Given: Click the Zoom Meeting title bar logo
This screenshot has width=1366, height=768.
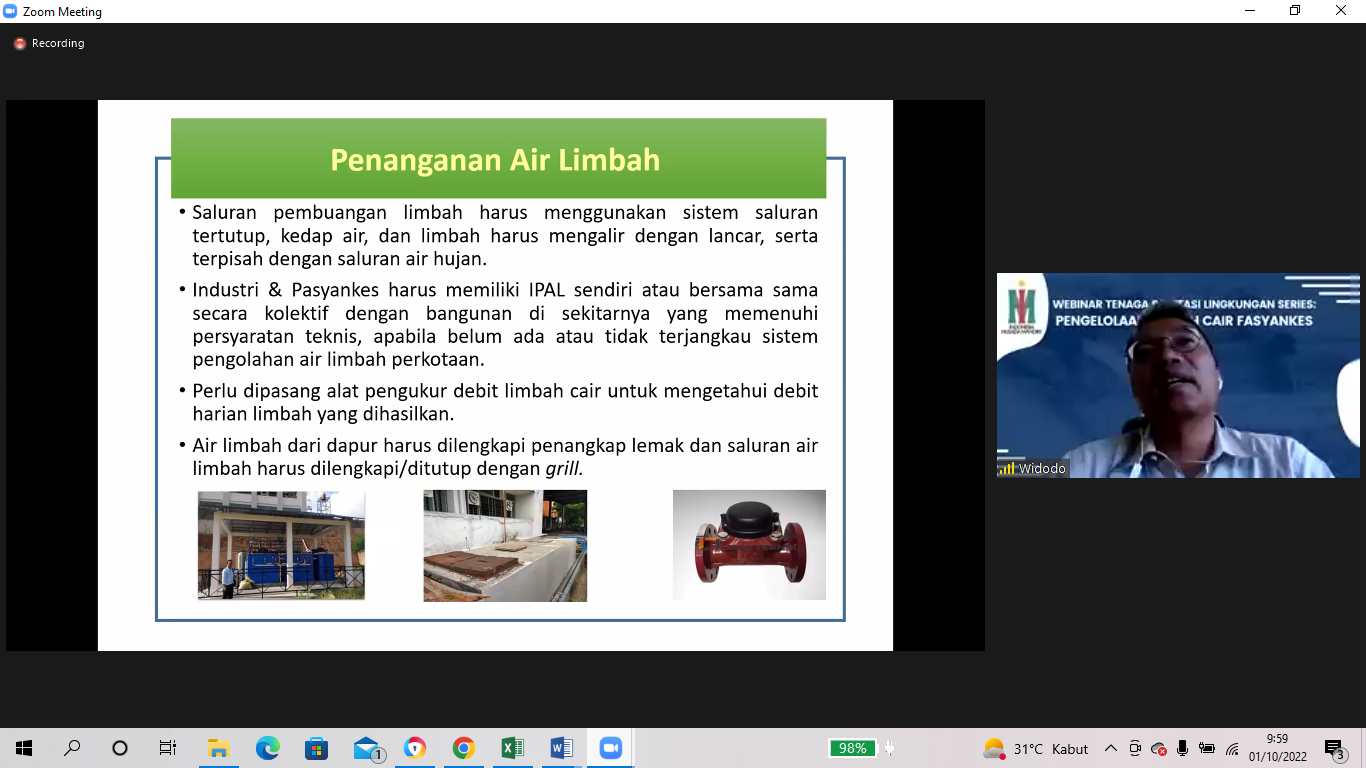Looking at the screenshot, I should click(x=10, y=12).
